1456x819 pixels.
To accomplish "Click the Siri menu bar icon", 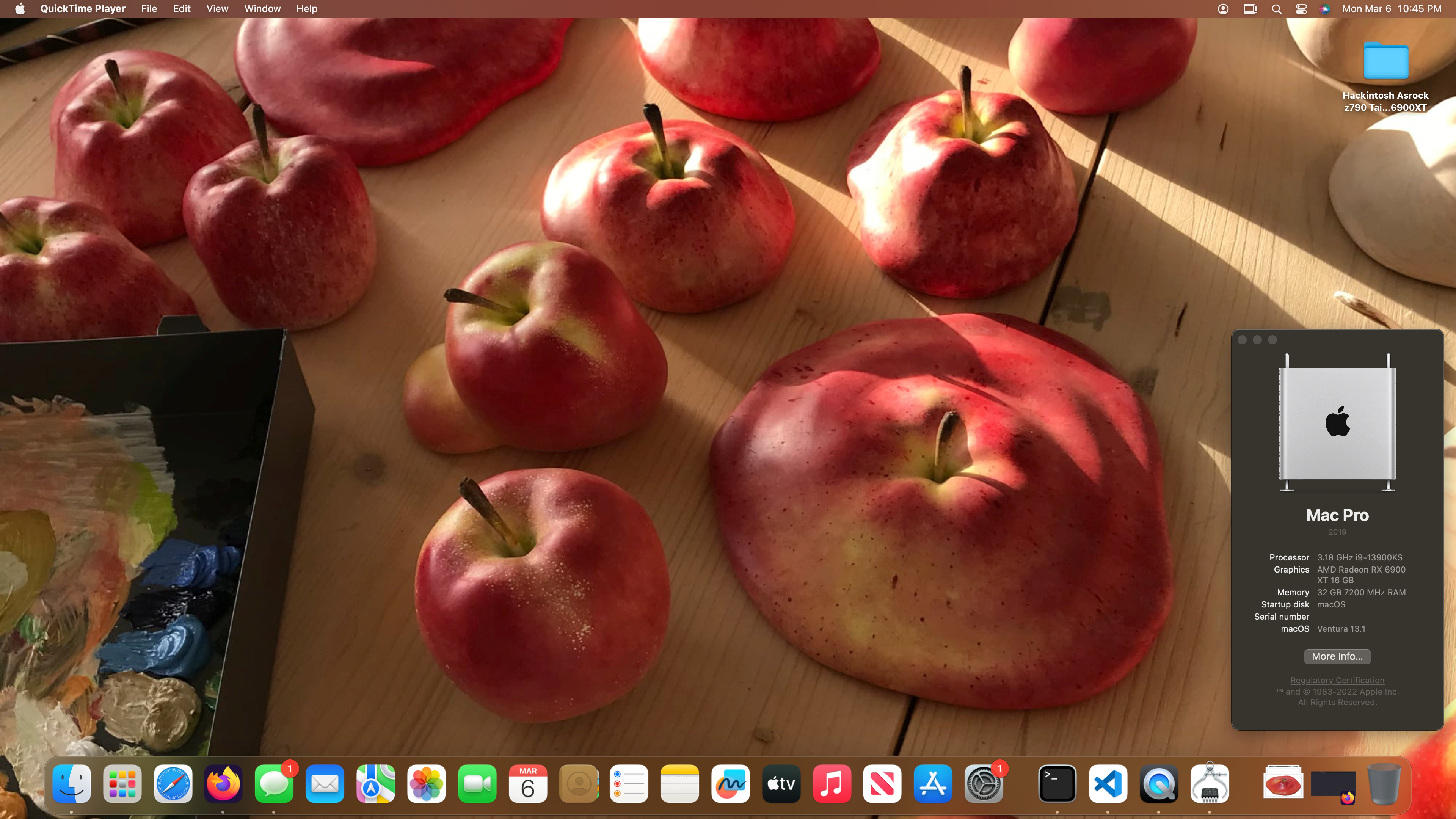I will click(x=1325, y=9).
